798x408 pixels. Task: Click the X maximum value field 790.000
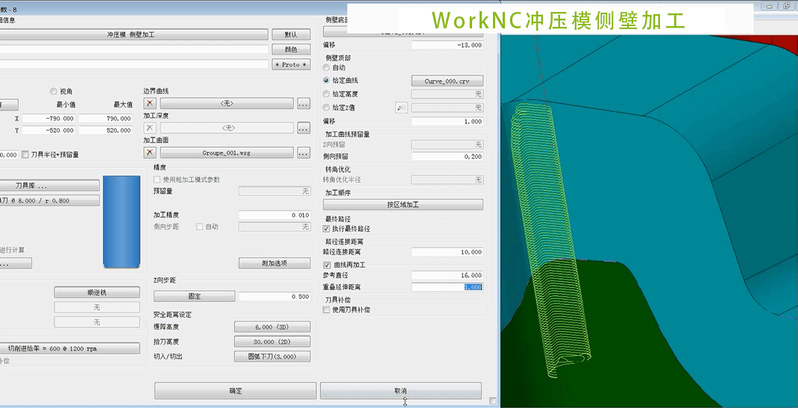105,119
